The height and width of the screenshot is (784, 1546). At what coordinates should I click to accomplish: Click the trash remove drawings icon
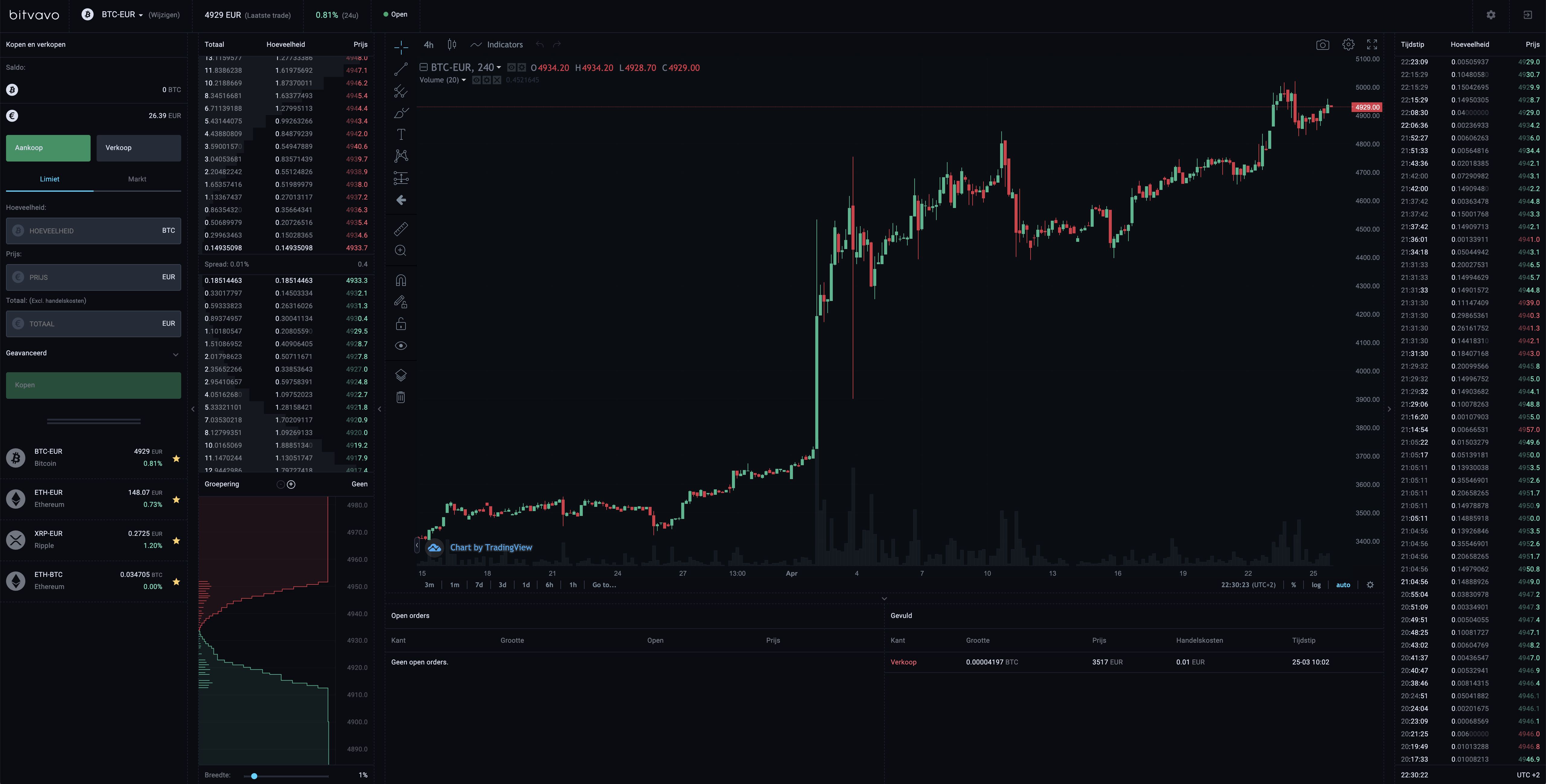[401, 397]
